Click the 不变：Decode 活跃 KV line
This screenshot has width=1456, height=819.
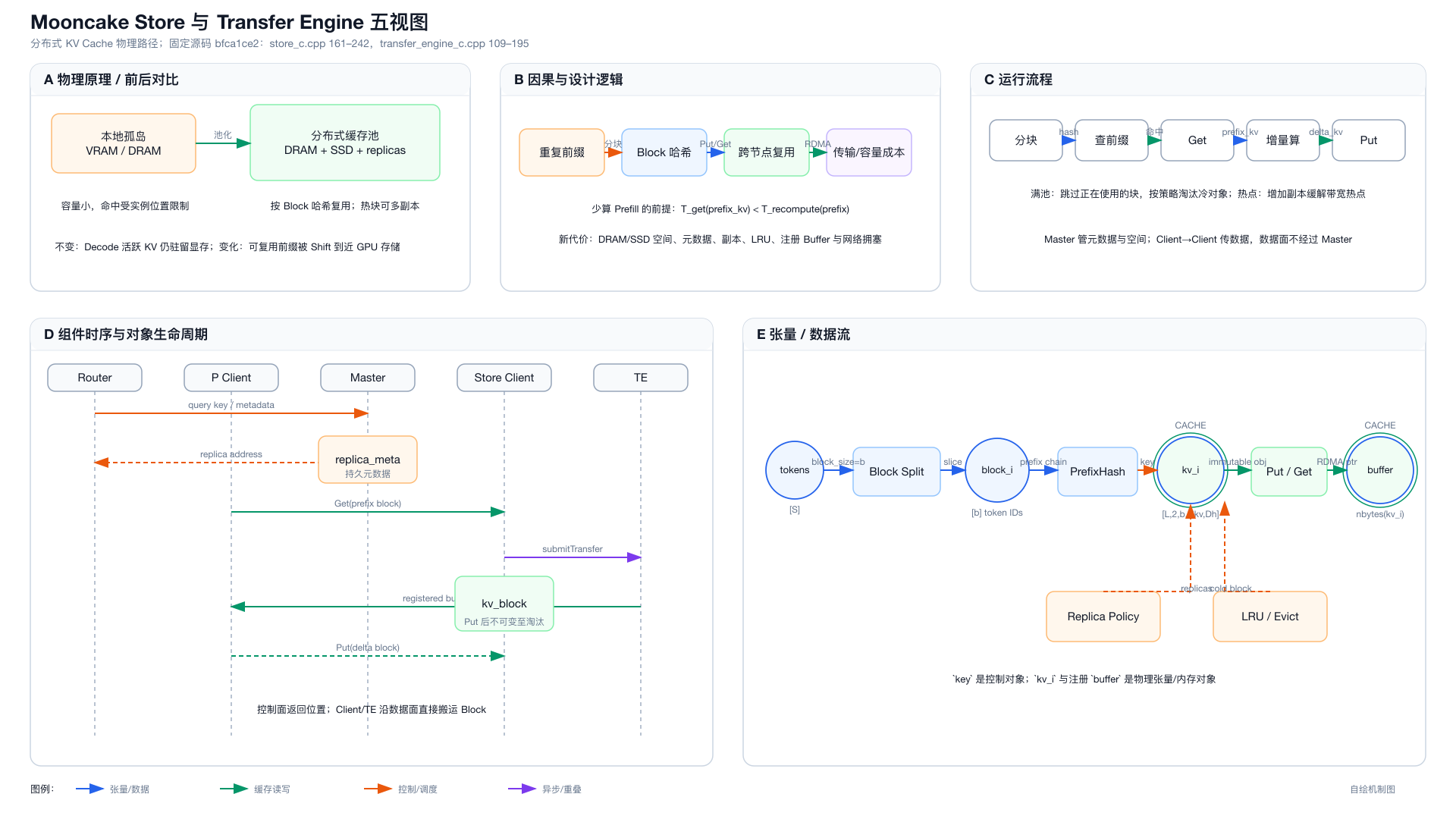point(227,247)
